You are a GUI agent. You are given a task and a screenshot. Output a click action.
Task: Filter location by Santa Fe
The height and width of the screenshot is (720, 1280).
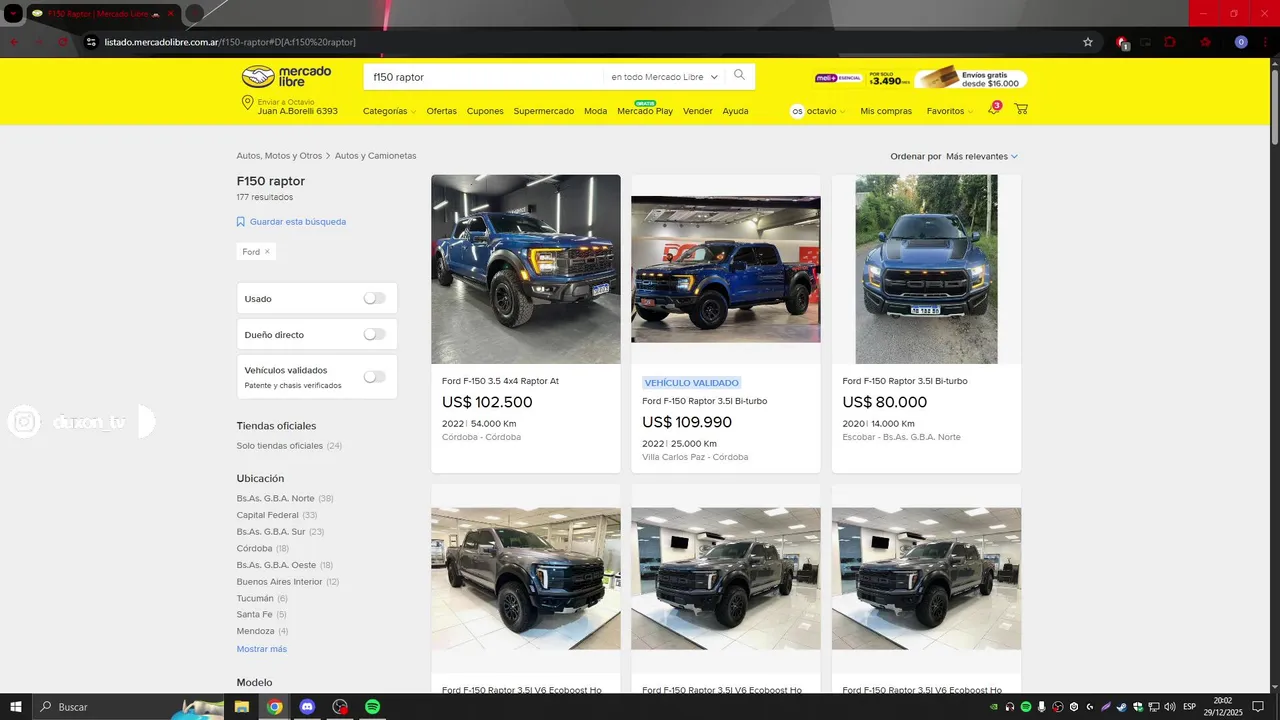click(x=255, y=614)
